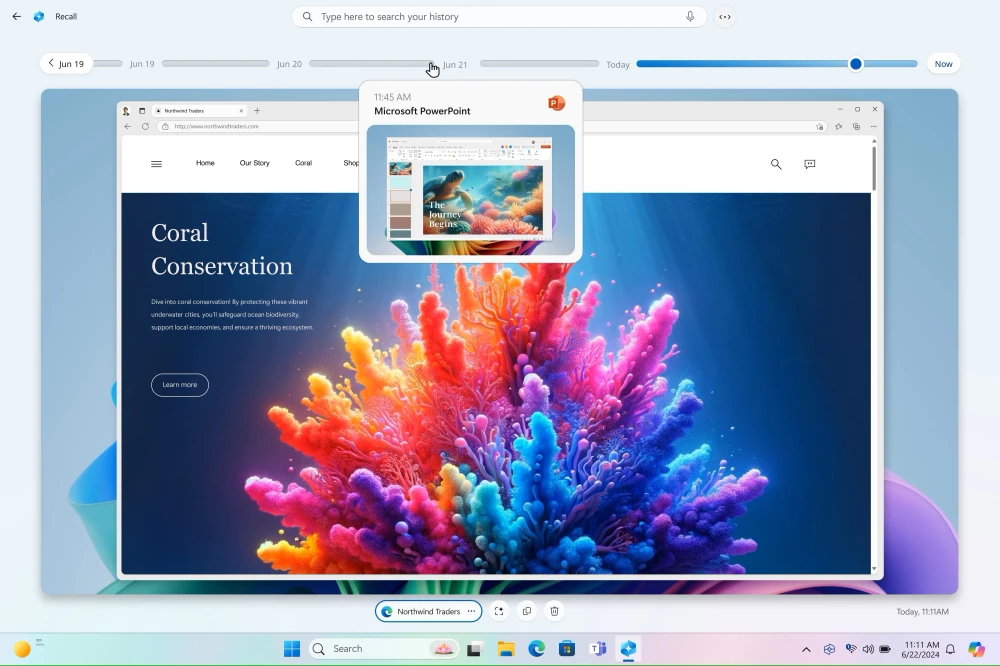This screenshot has width=1000, height=666.
Task: Show hidden system tray icons
Action: tap(806, 649)
